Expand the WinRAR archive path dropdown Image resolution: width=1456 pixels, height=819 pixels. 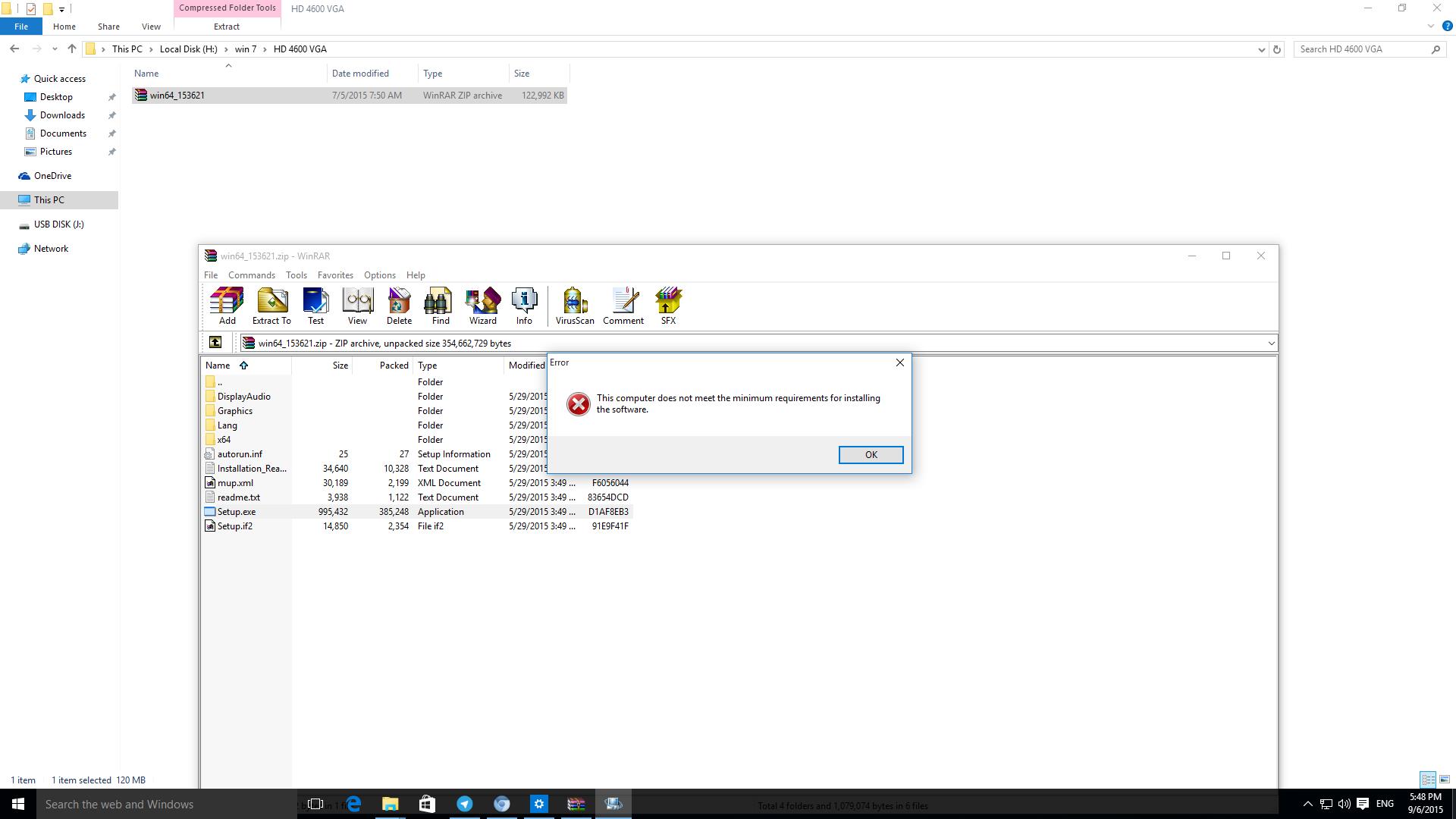tap(1271, 344)
